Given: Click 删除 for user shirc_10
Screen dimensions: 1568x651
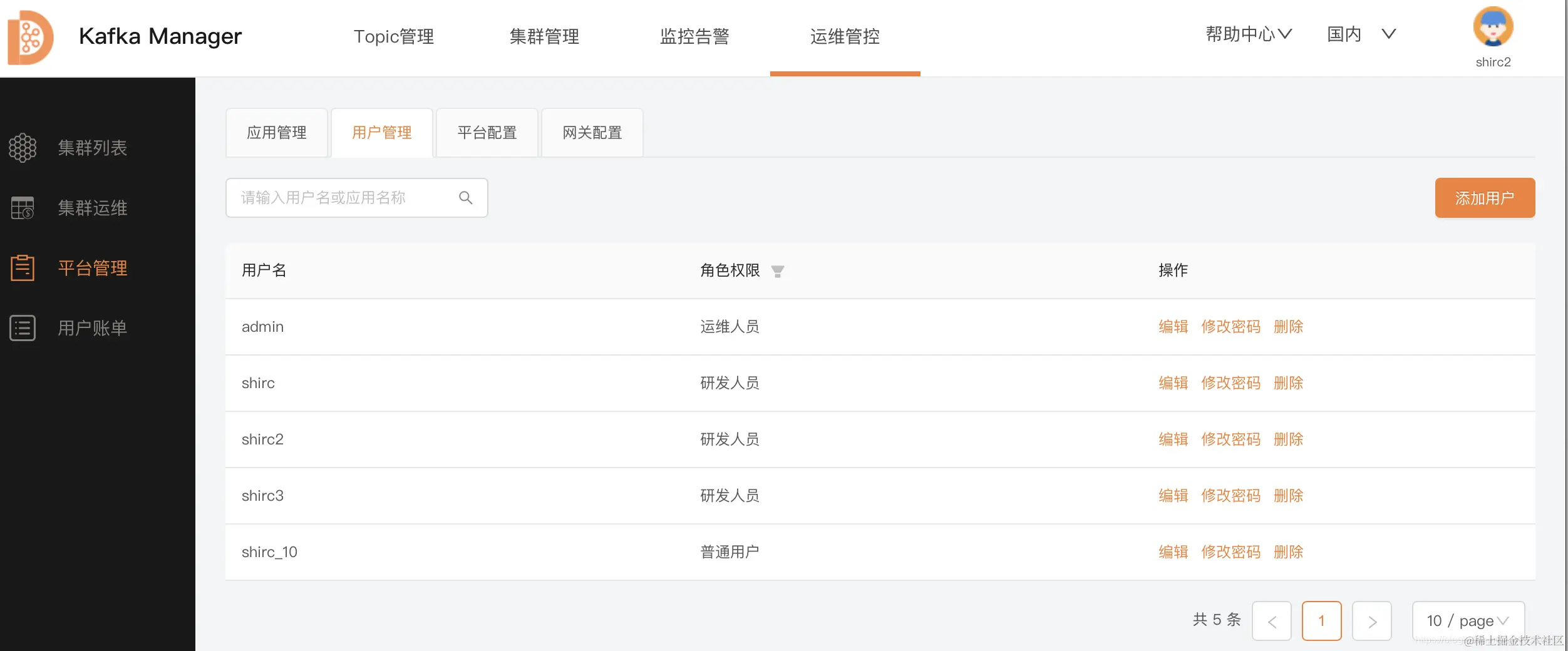Looking at the screenshot, I should [1288, 552].
